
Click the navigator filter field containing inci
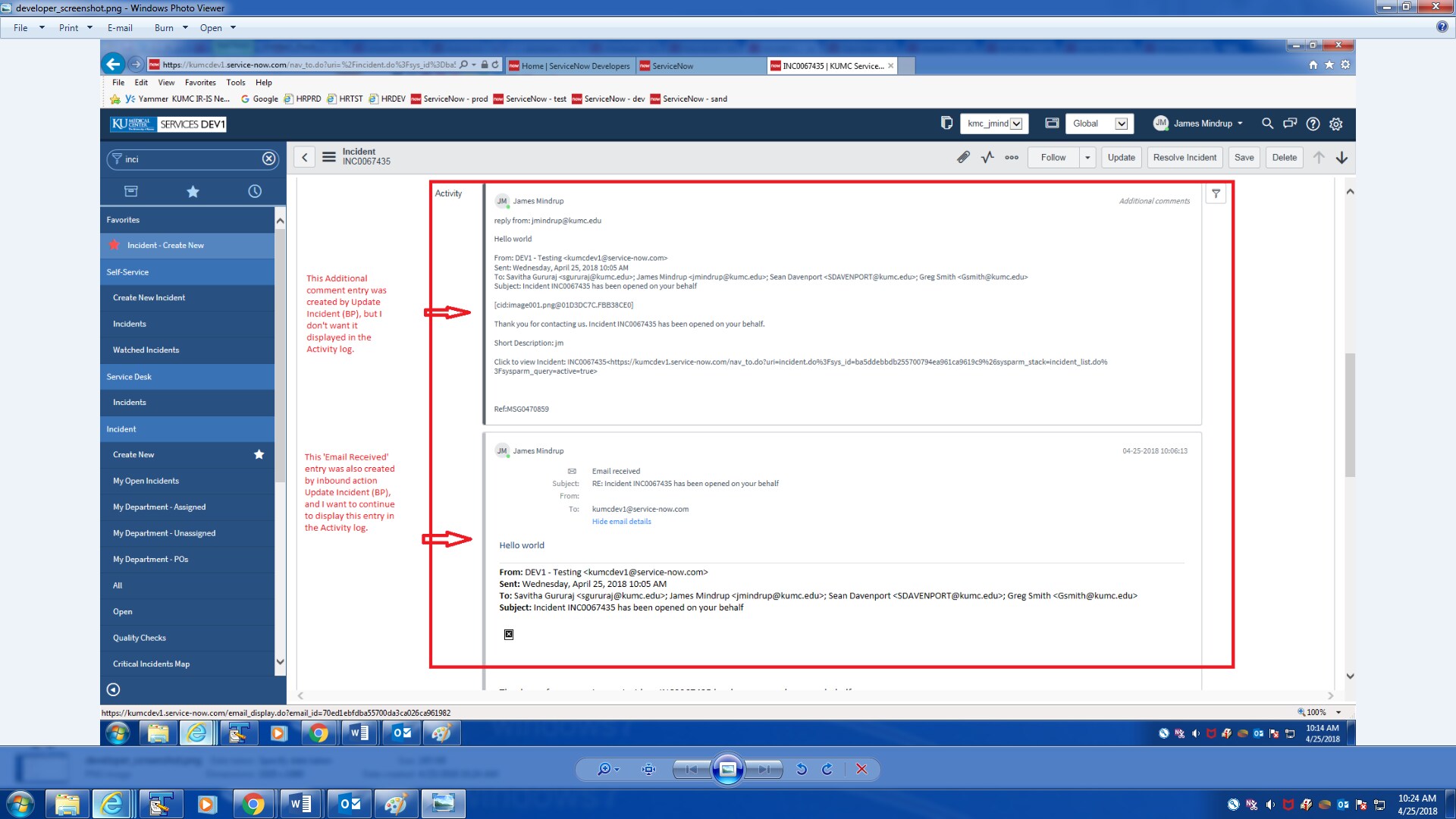tap(192, 158)
